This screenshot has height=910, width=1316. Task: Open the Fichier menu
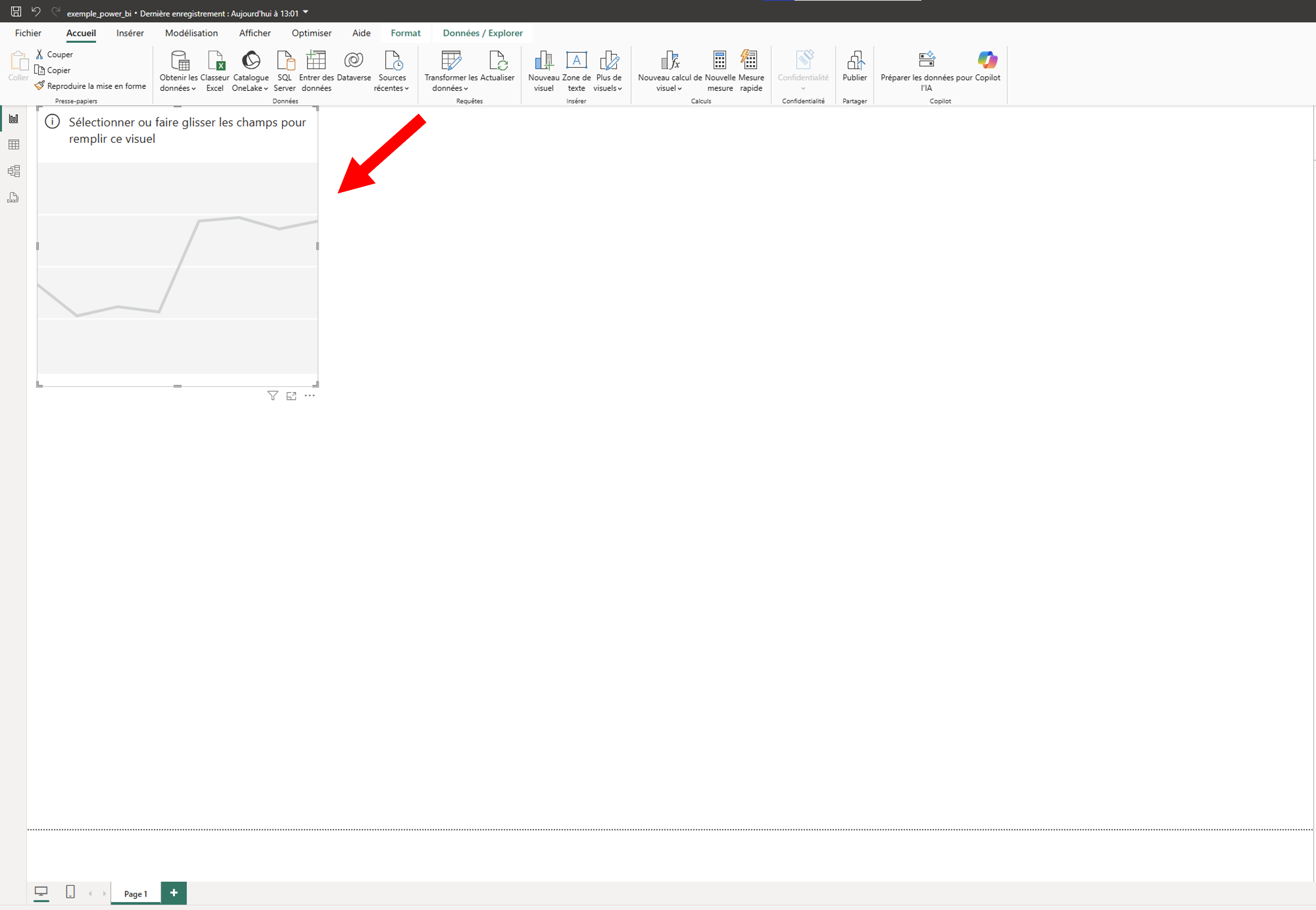point(28,33)
